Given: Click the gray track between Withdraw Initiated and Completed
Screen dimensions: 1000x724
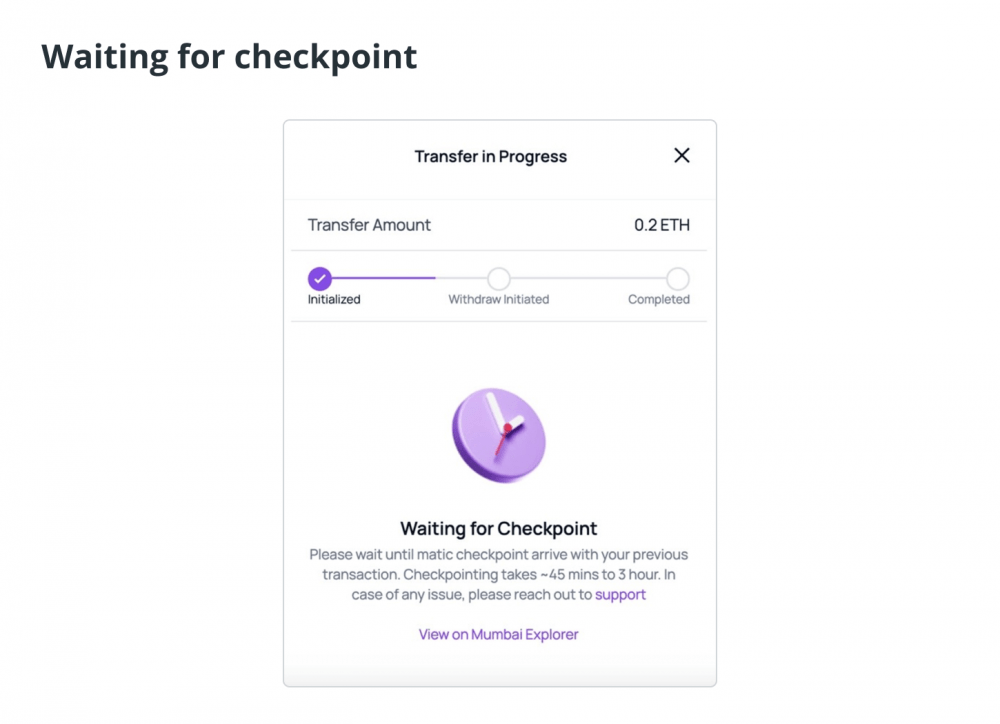Looking at the screenshot, I should pos(588,278).
